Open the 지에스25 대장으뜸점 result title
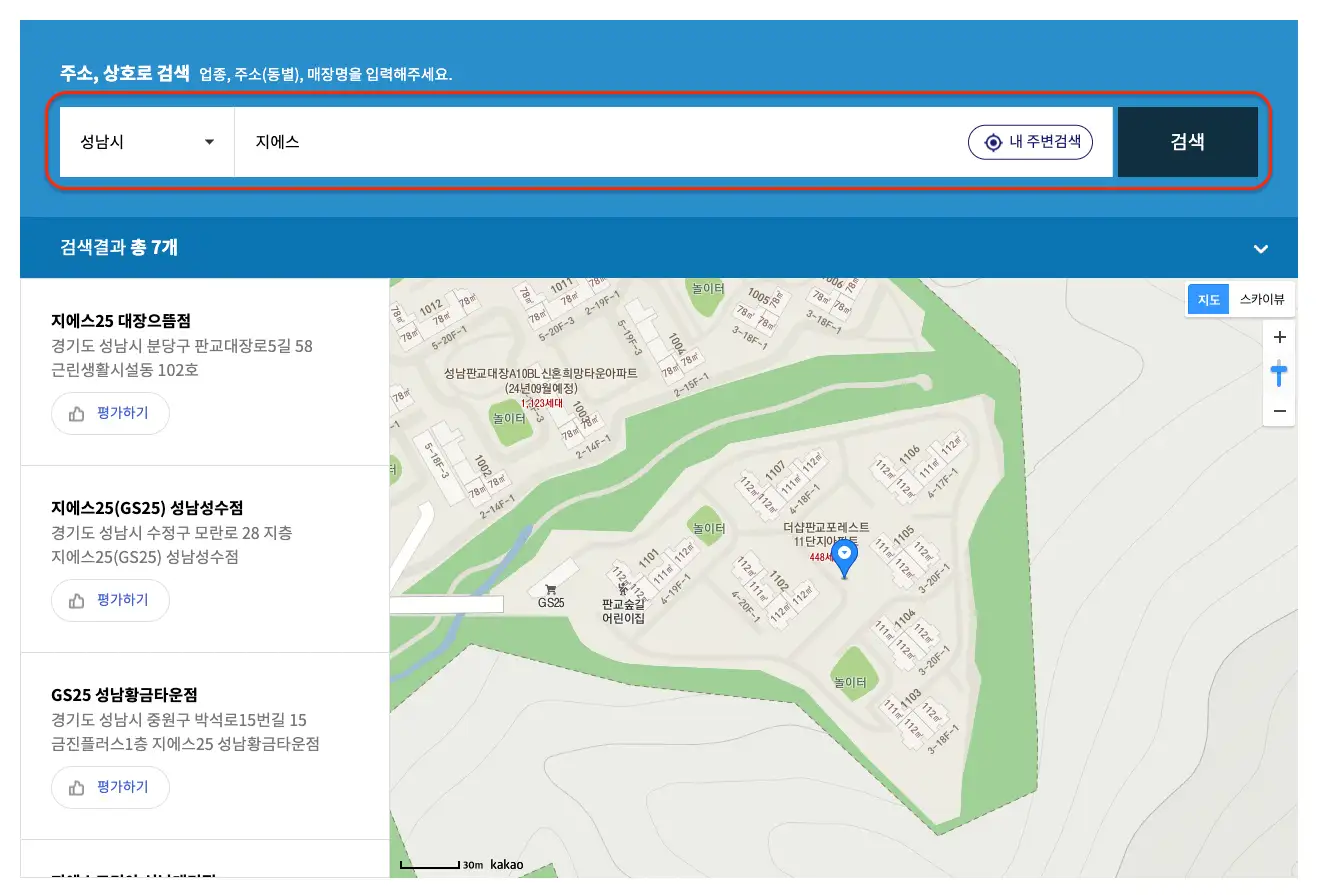The height and width of the screenshot is (895, 1317). tap(120, 321)
